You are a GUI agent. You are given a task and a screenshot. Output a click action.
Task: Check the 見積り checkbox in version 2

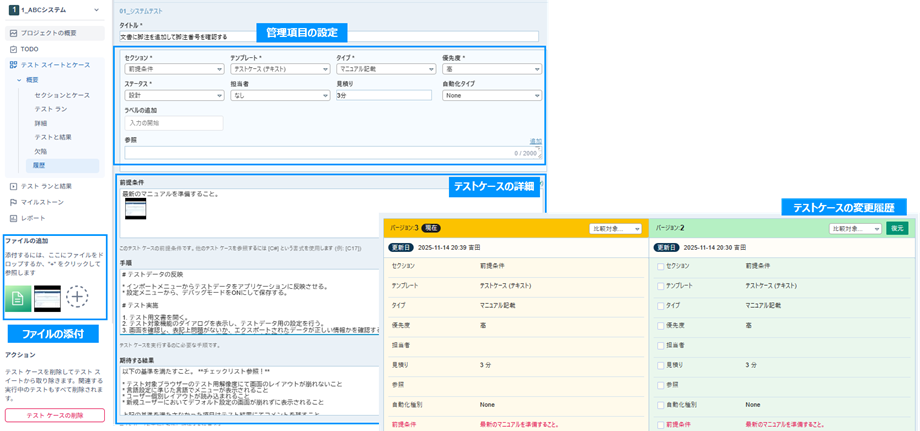(660, 365)
